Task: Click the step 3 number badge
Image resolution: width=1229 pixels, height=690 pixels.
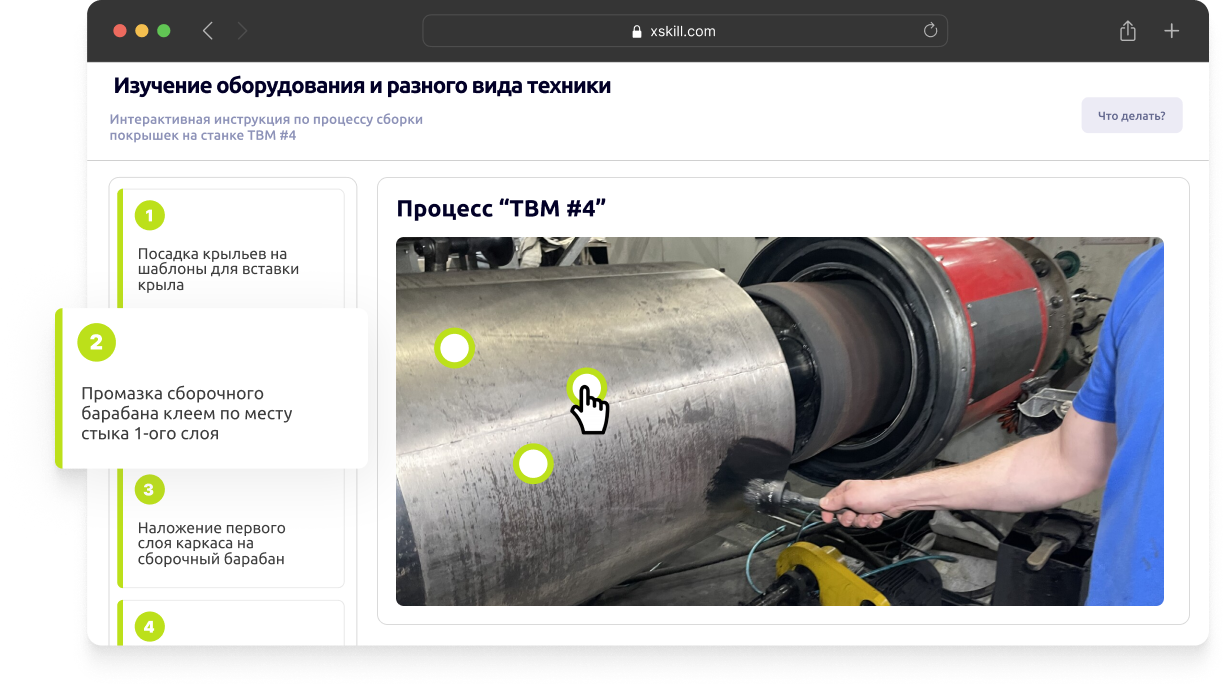Action: (x=149, y=489)
